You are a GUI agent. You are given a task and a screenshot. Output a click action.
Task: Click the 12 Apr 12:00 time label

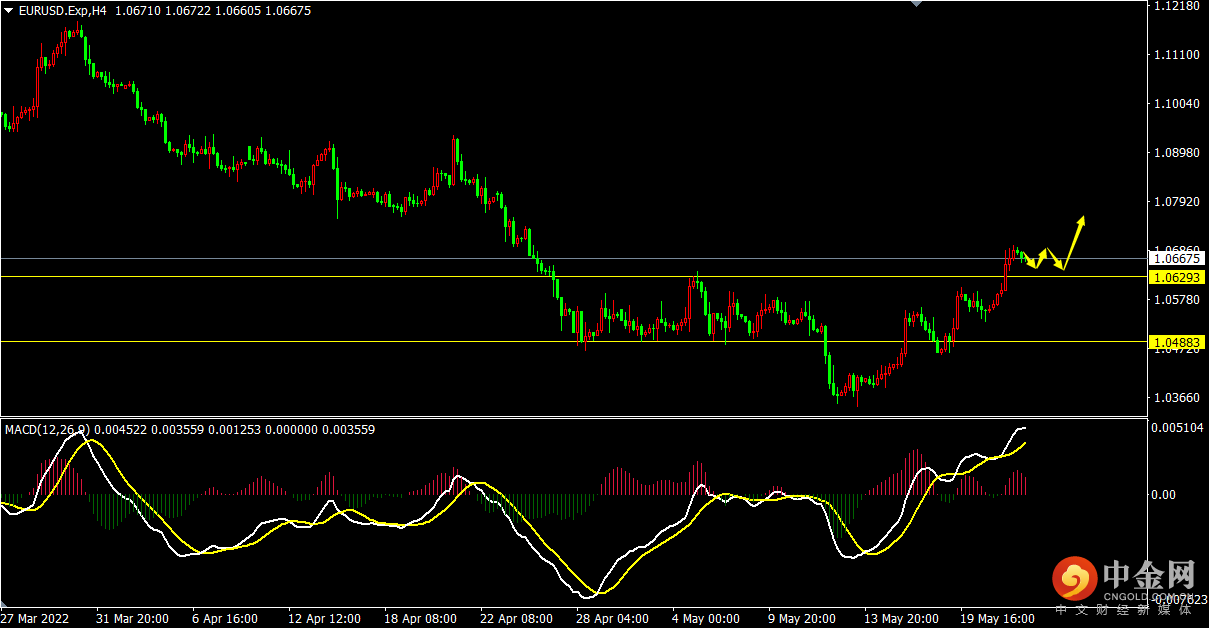[x=324, y=619]
